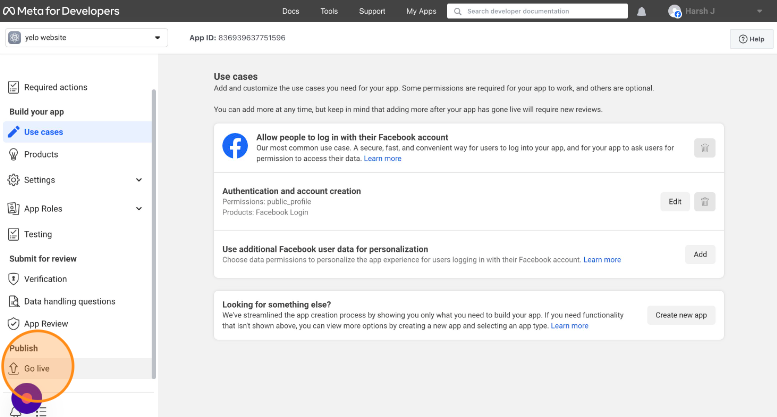Click the Harsh J username text

click(700, 11)
